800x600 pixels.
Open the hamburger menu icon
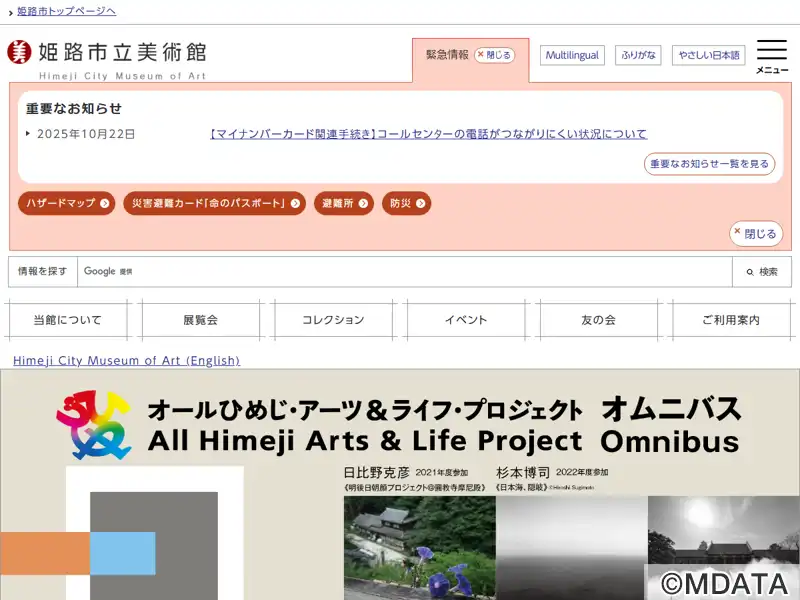pyautogui.click(x=771, y=57)
